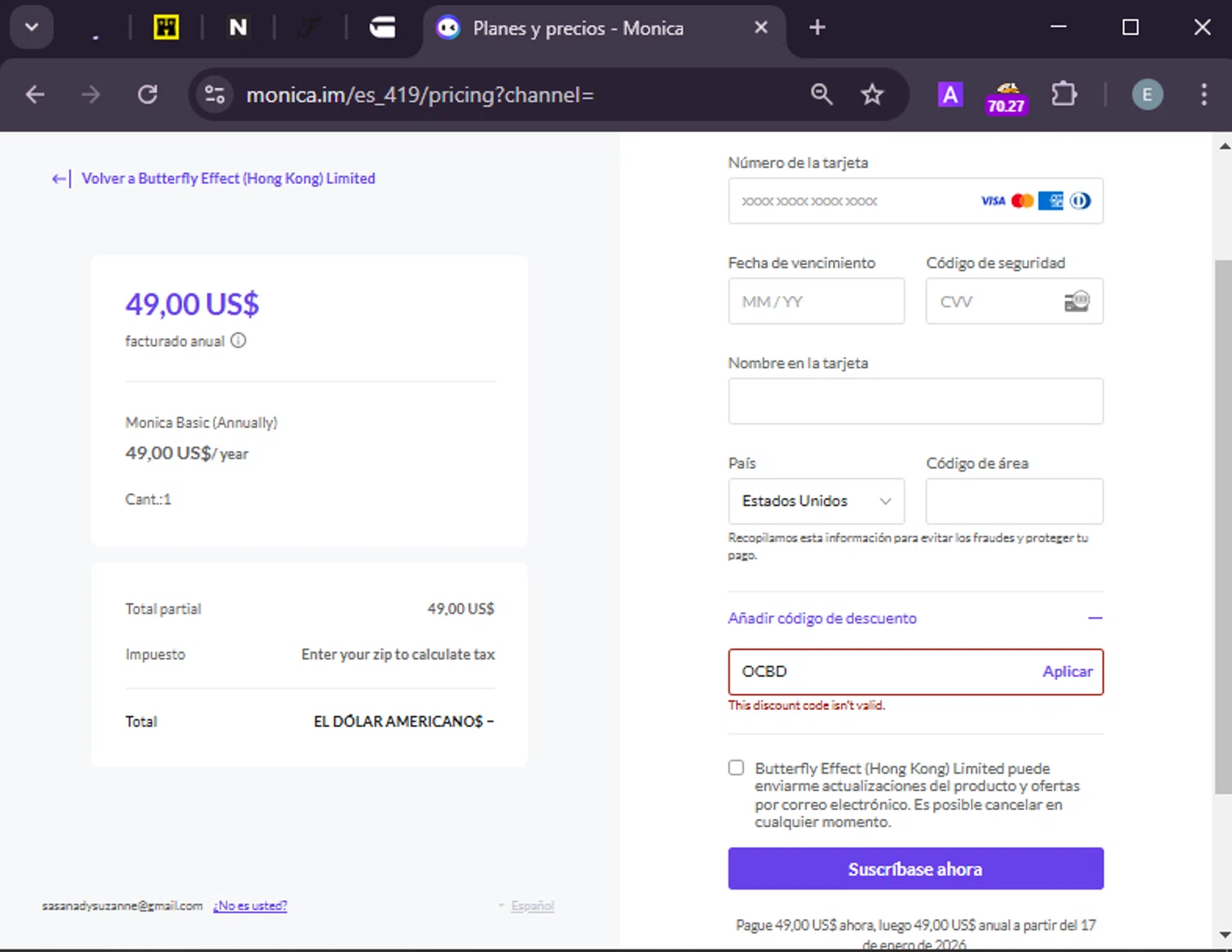Open the purple A extension

pos(950,94)
